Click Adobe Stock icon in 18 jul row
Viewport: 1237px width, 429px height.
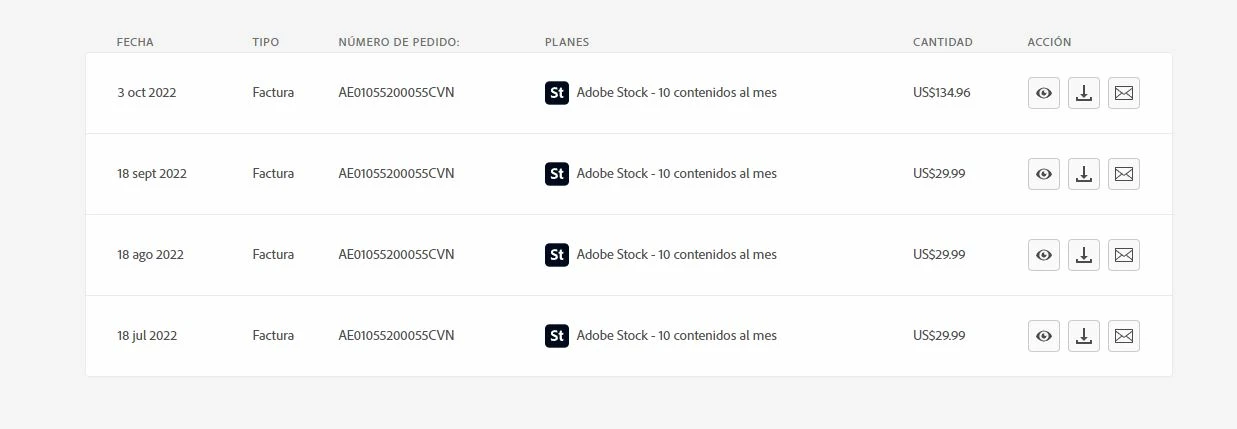pyautogui.click(x=556, y=336)
